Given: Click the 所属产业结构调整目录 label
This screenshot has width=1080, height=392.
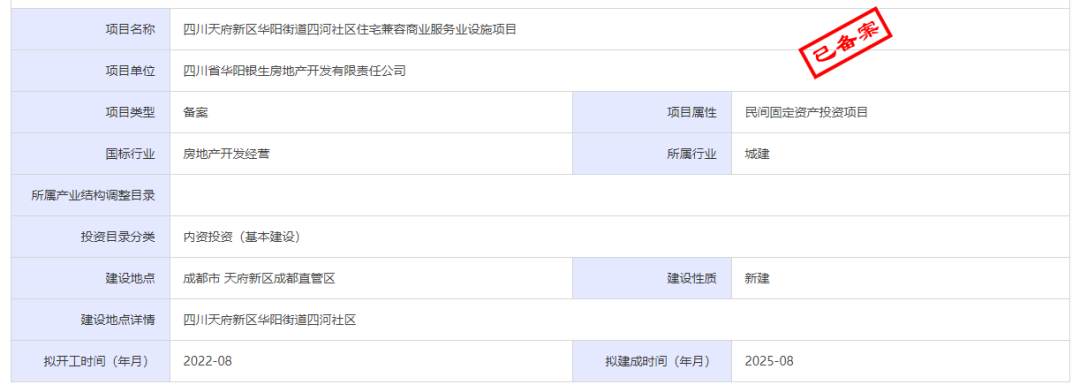Looking at the screenshot, I should (93, 196).
